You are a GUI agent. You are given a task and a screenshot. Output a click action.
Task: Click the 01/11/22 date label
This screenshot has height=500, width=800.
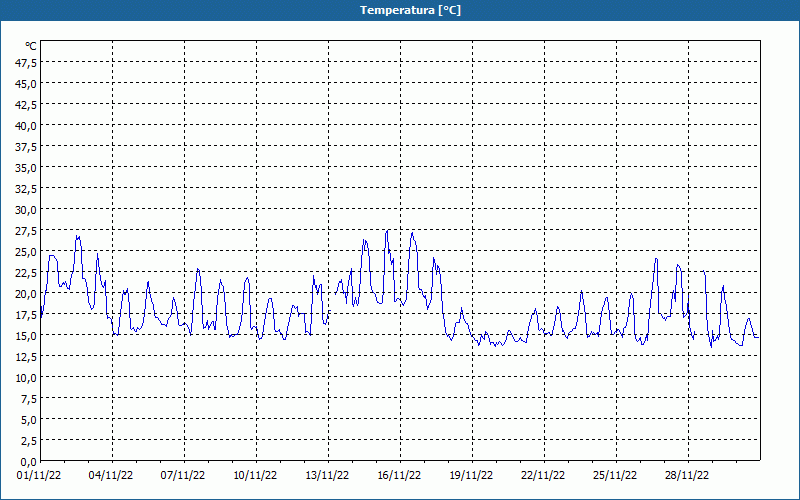click(39, 476)
